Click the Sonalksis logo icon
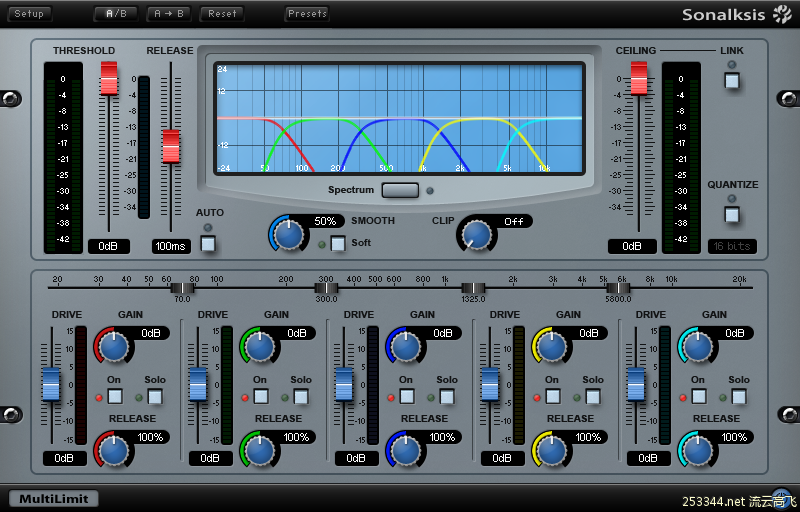 tap(782, 14)
